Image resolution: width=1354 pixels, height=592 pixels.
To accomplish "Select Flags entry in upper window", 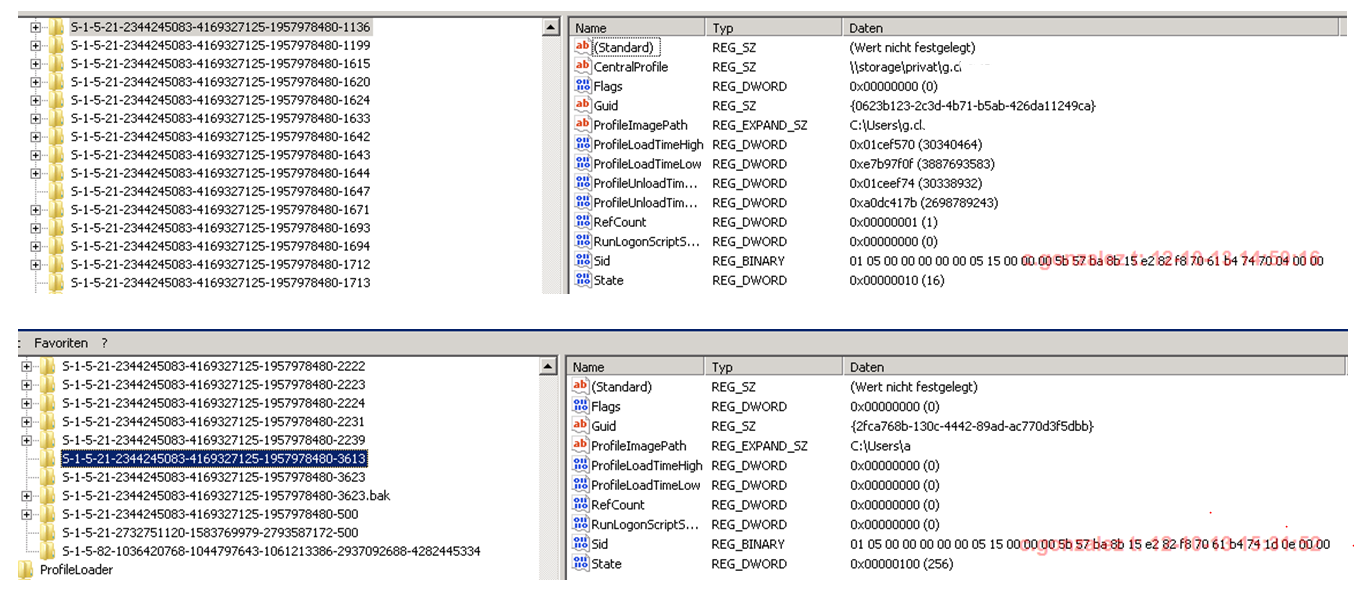I will point(607,86).
